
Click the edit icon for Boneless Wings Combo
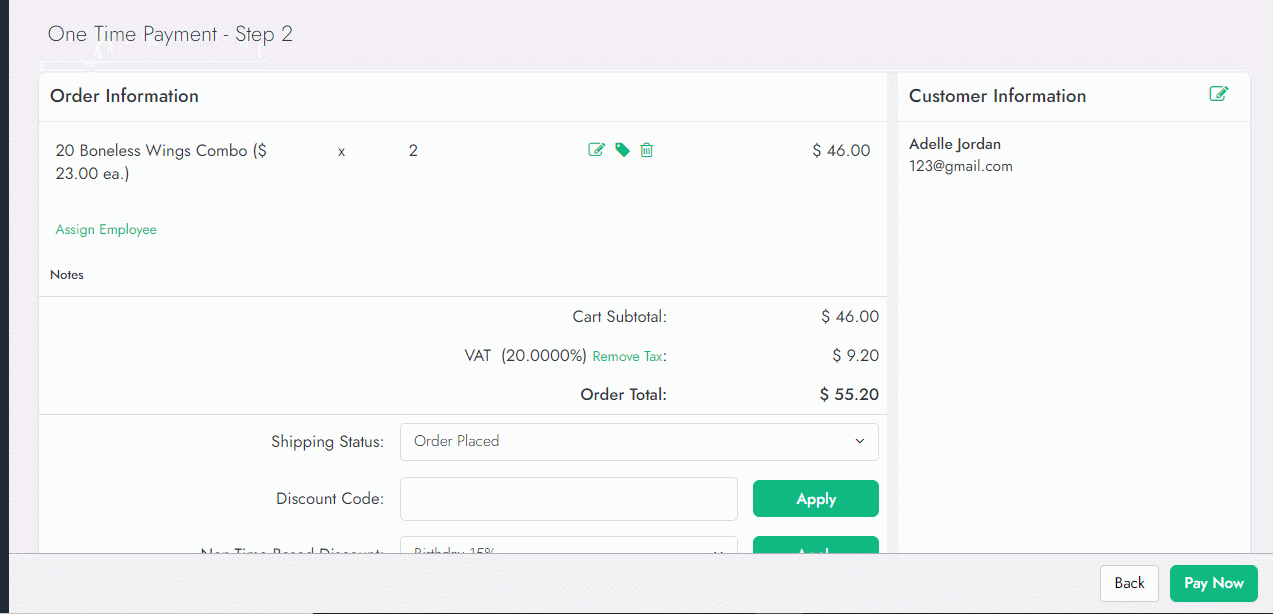coord(596,150)
